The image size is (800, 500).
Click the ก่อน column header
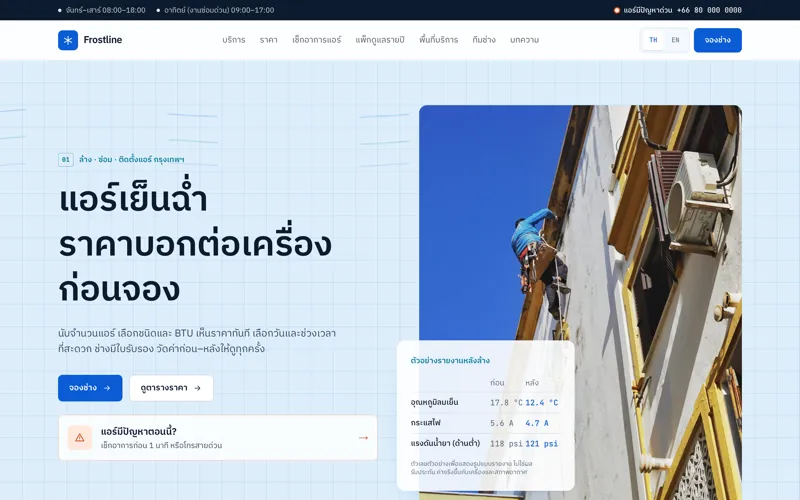click(497, 383)
